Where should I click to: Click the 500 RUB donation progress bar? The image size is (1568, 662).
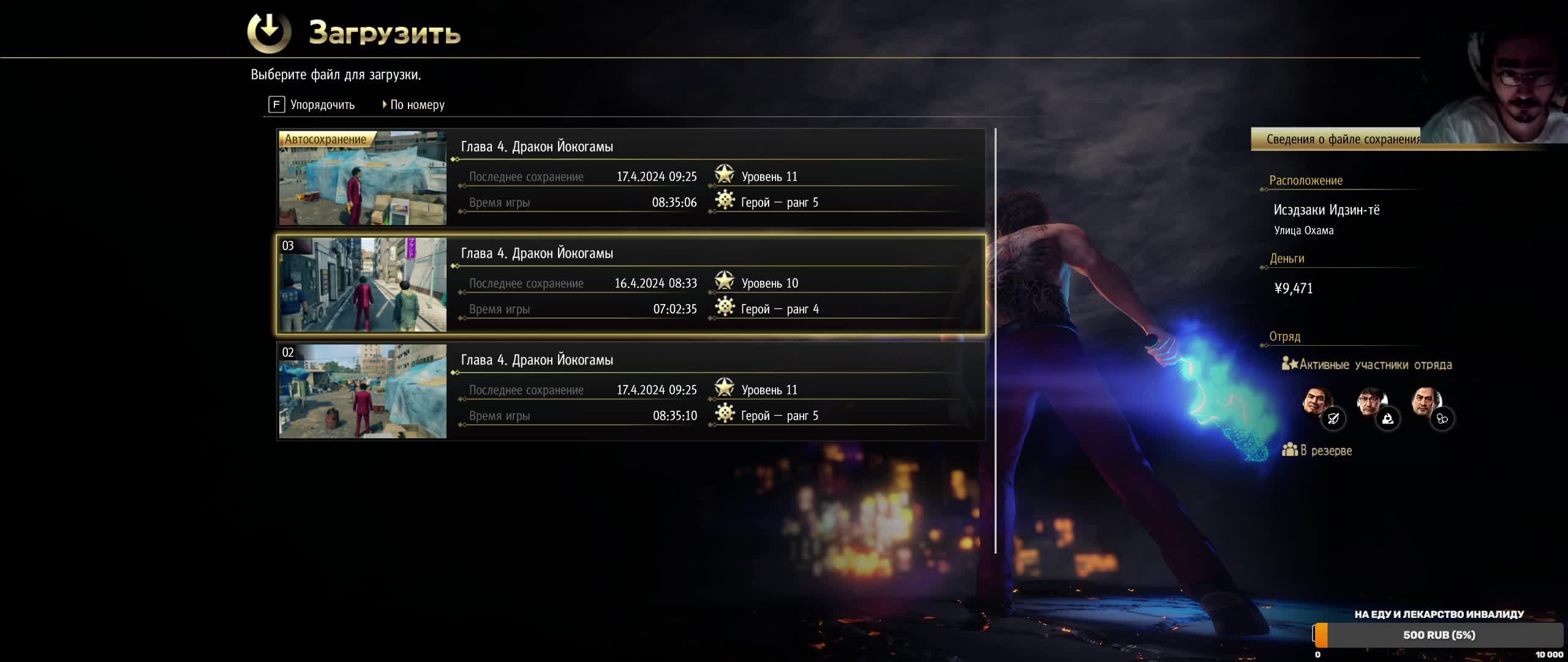(x=1438, y=635)
